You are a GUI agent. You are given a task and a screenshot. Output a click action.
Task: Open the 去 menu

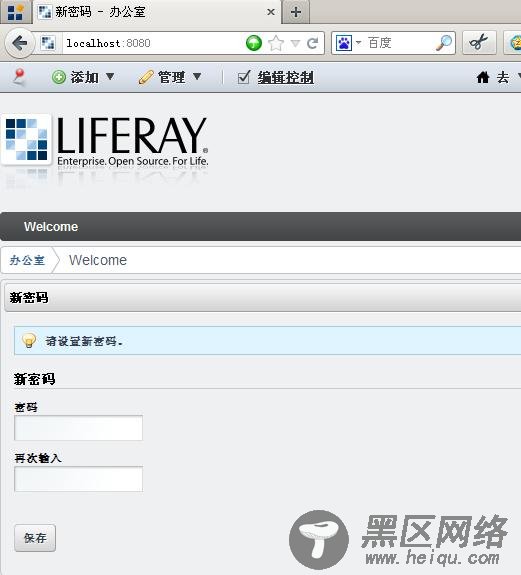(503, 77)
